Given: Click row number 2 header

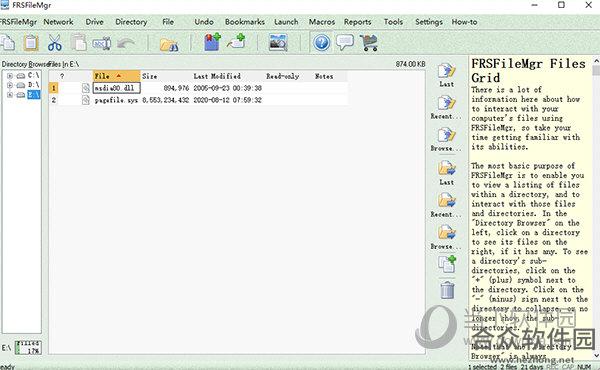Looking at the screenshot, I should tap(54, 100).
